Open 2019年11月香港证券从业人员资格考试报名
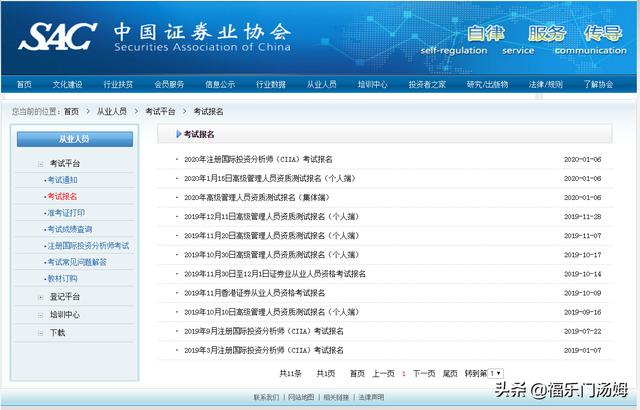This screenshot has height=410, width=640. point(255,293)
